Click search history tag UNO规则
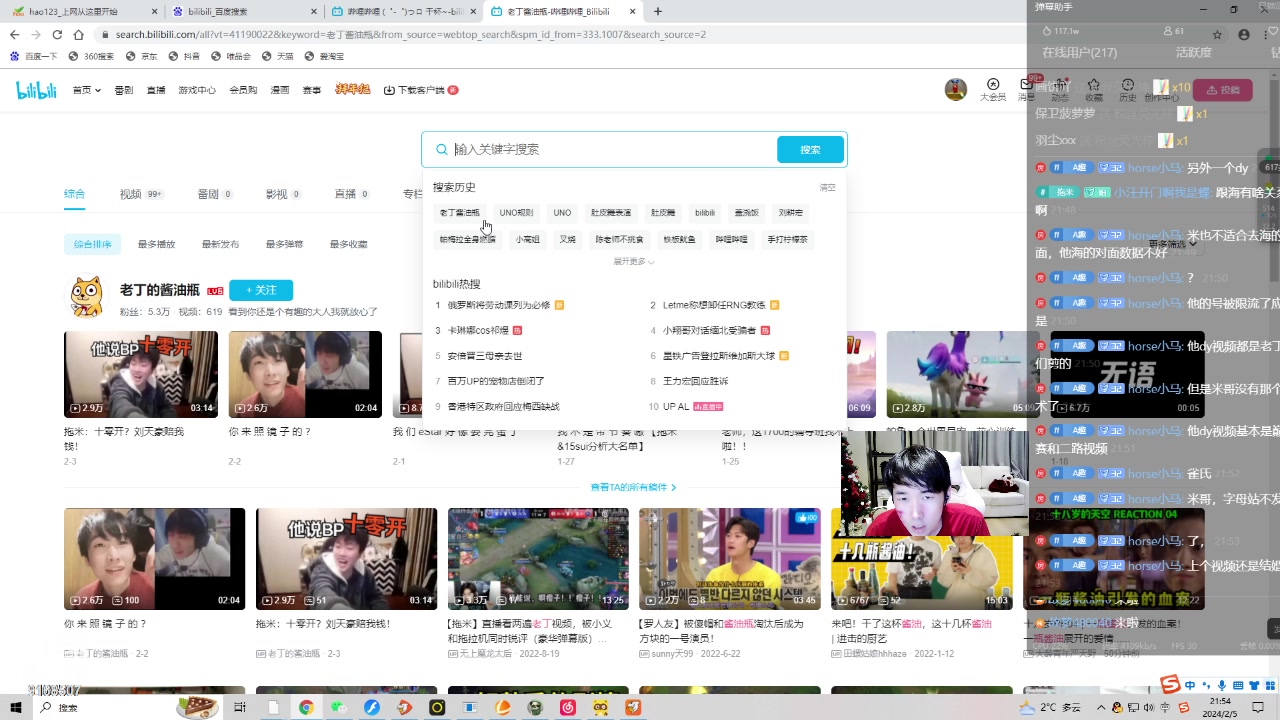Image resolution: width=1280 pixels, height=720 pixels. pos(516,213)
